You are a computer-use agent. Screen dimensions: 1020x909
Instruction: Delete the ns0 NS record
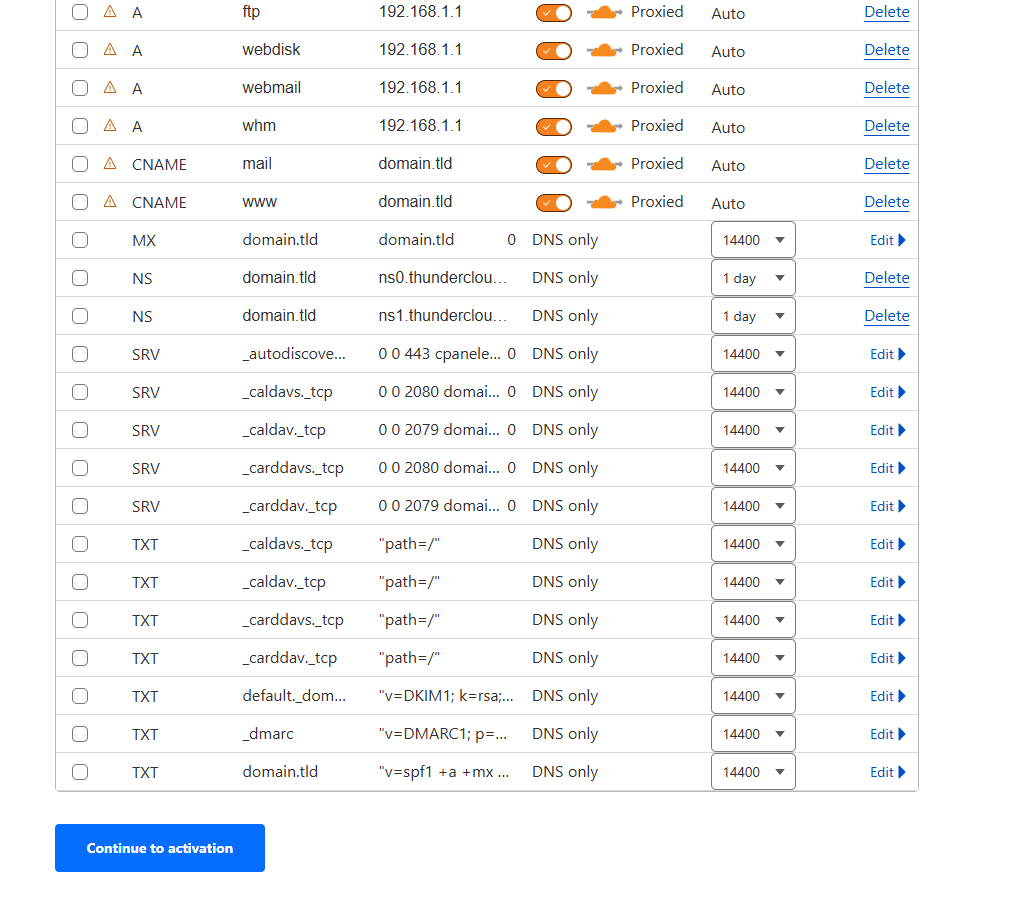click(887, 278)
